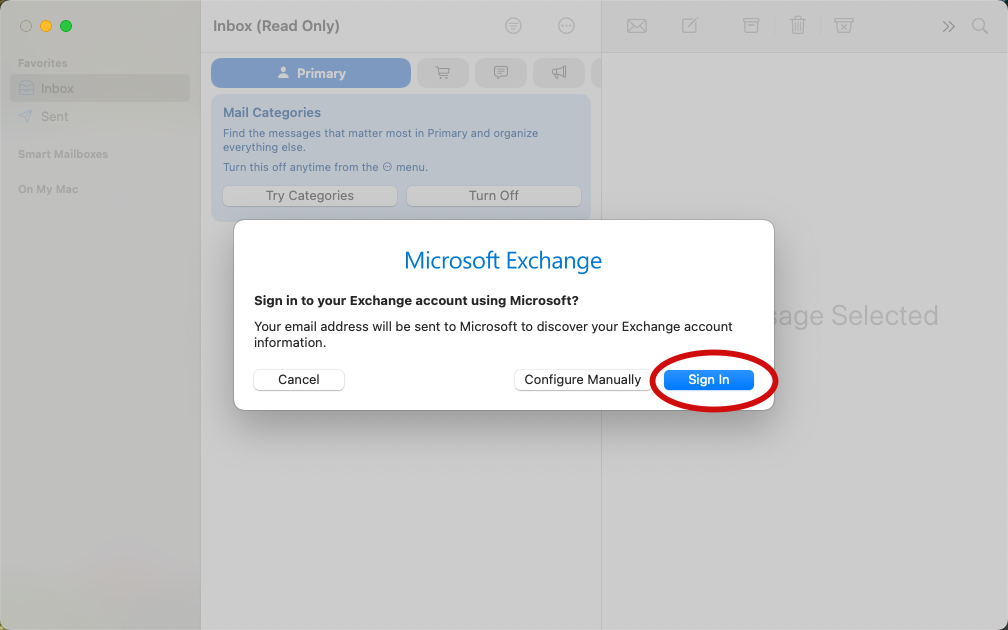
Task: Click the yellow minimize window button
Action: click(46, 26)
